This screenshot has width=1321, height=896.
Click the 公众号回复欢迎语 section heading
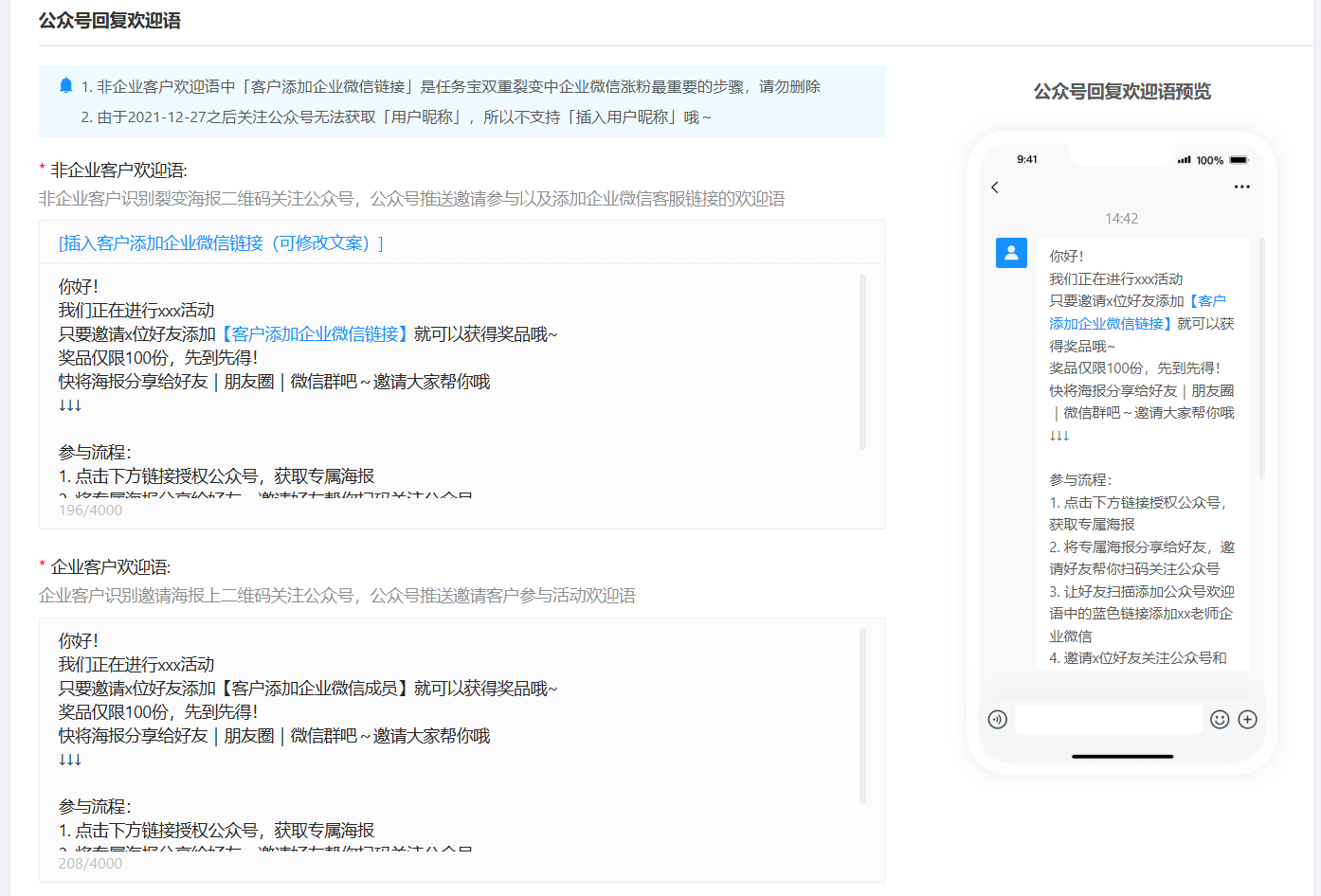click(x=110, y=21)
